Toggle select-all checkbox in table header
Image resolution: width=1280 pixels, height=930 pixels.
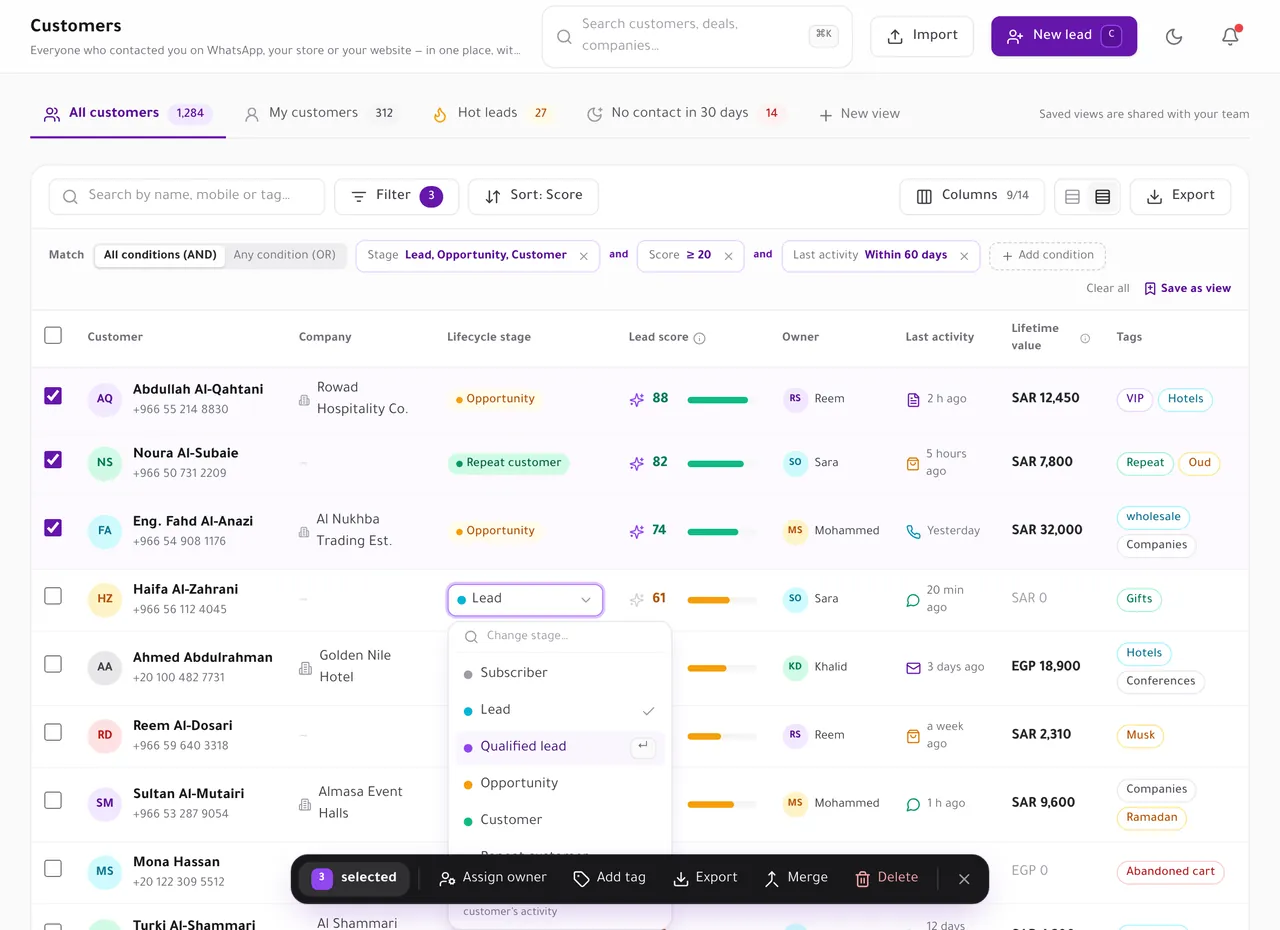[53, 335]
